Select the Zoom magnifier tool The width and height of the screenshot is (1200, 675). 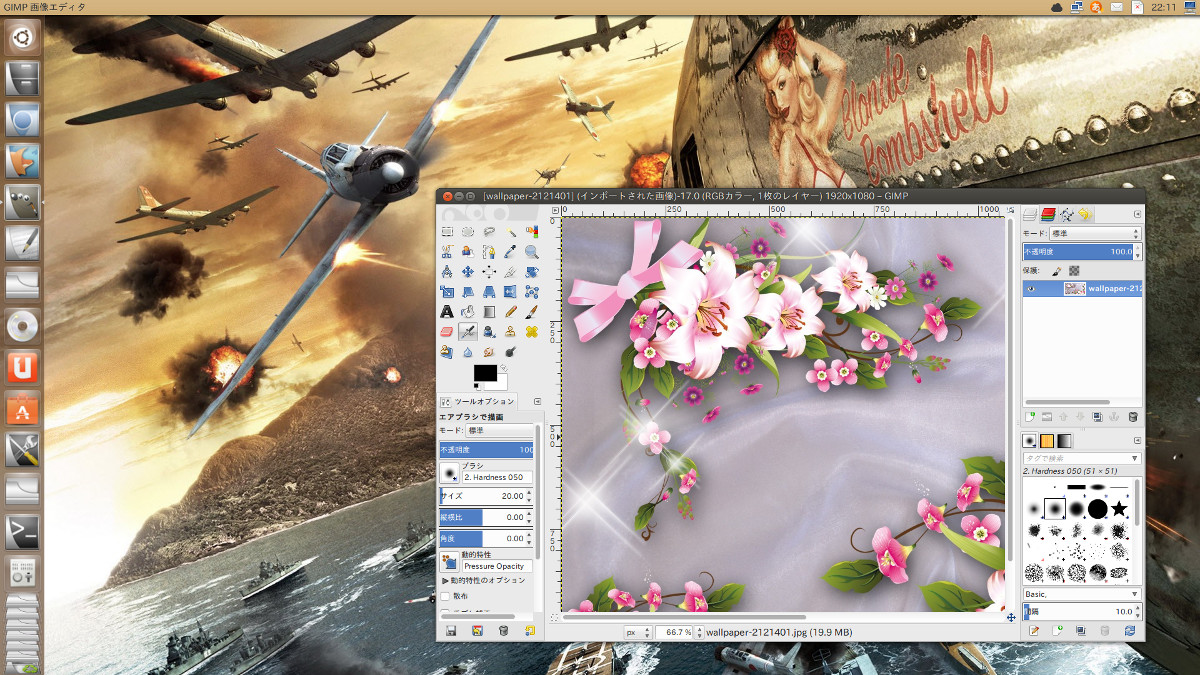coord(532,251)
